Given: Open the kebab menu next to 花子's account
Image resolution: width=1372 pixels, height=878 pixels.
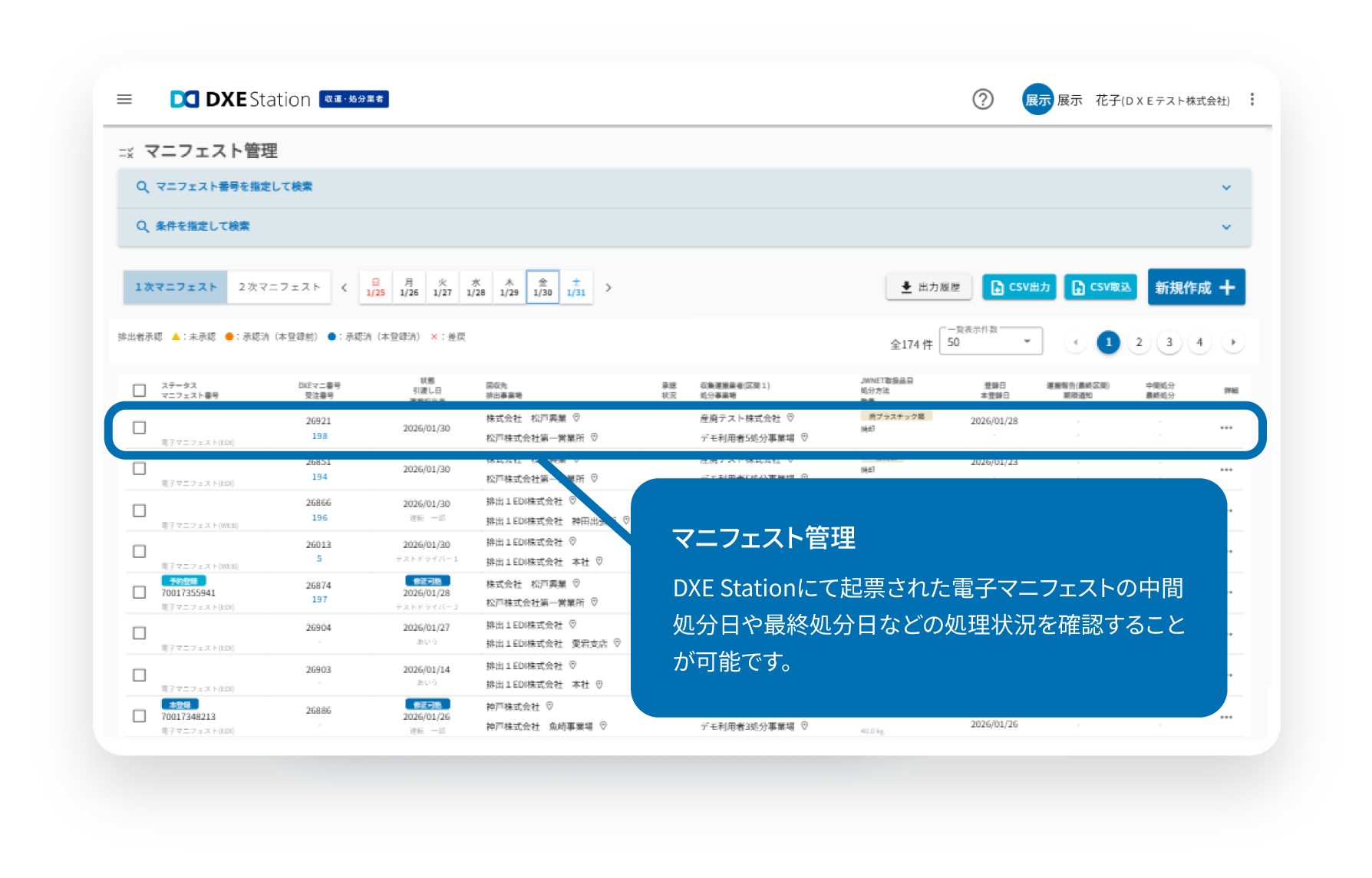Looking at the screenshot, I should 1252,99.
